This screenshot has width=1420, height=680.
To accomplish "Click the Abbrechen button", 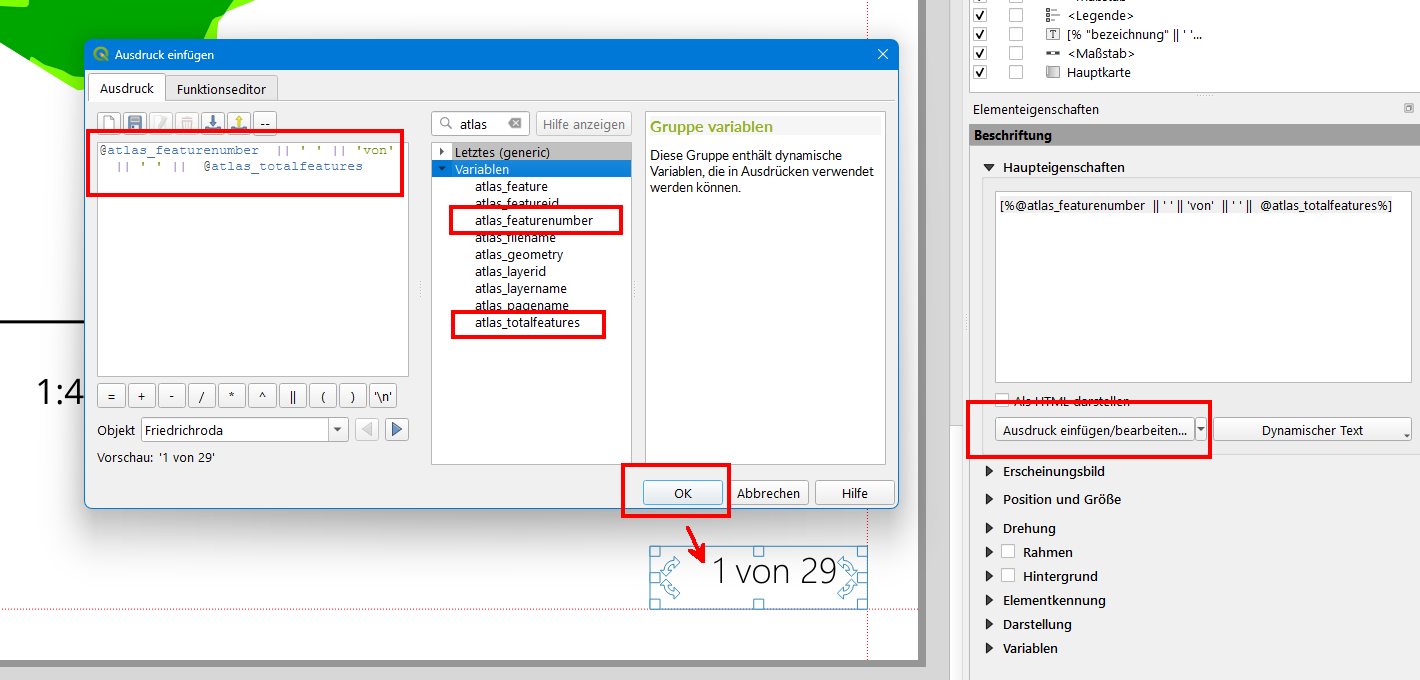I will coord(768,493).
